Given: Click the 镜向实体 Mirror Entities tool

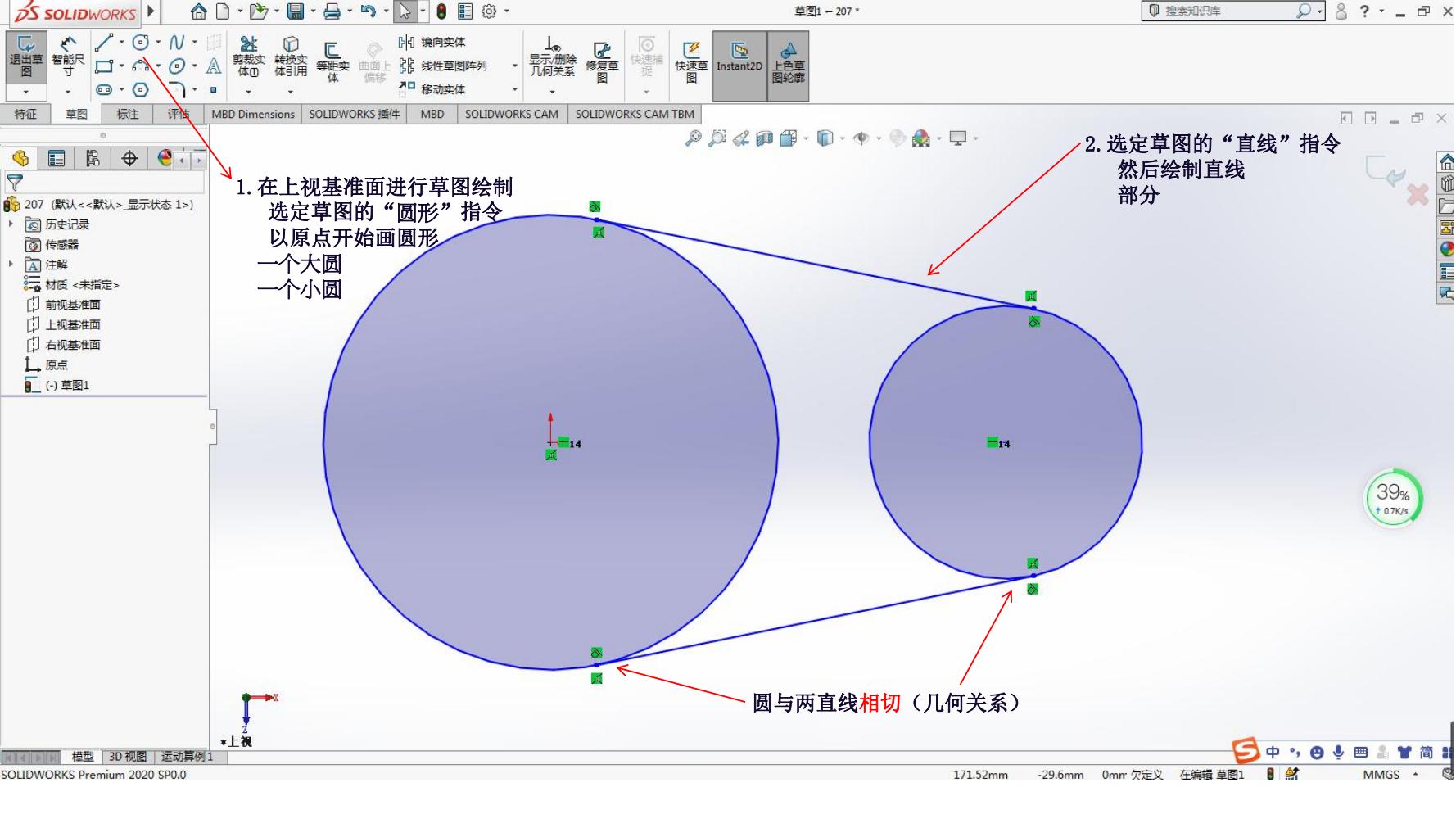Looking at the screenshot, I should pos(432,42).
